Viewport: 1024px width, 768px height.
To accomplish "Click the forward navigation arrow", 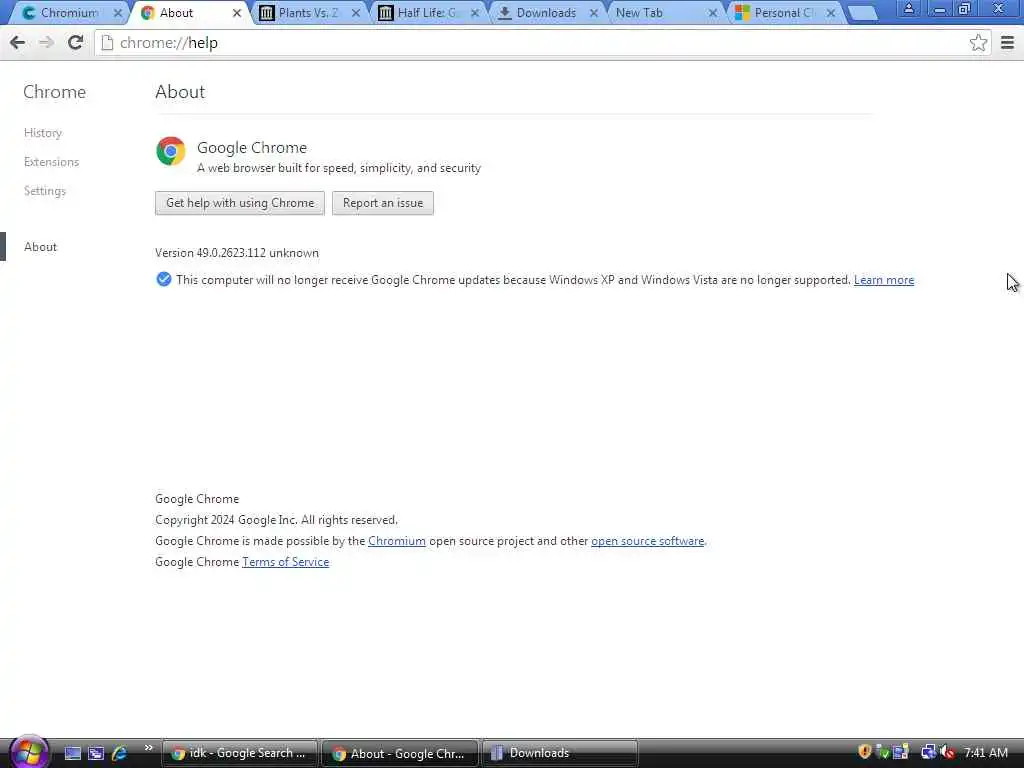I will point(46,43).
